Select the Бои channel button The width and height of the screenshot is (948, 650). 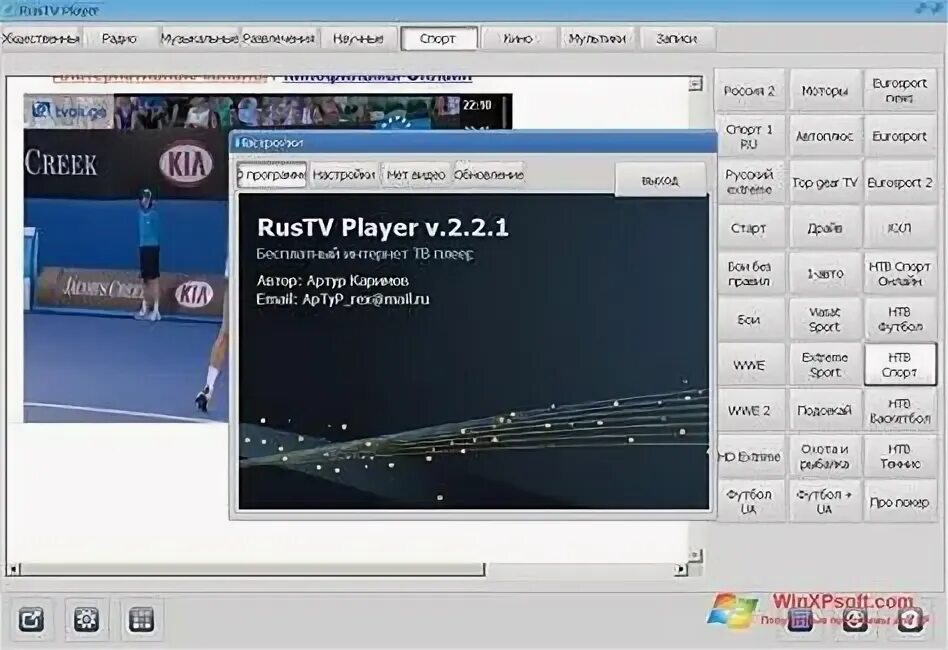pos(750,319)
